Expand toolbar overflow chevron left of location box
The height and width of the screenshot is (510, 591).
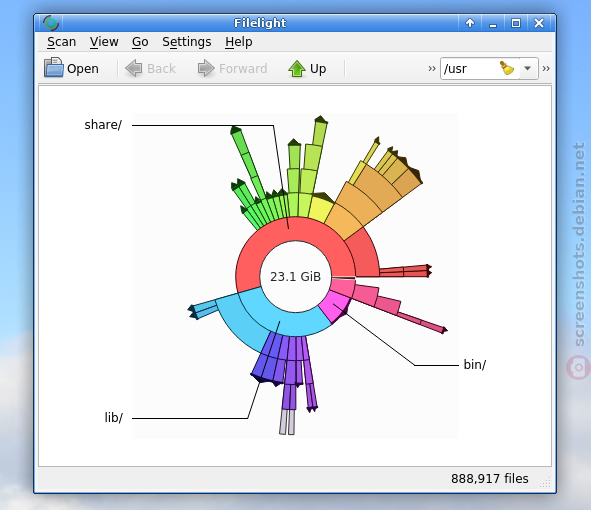coord(432,69)
